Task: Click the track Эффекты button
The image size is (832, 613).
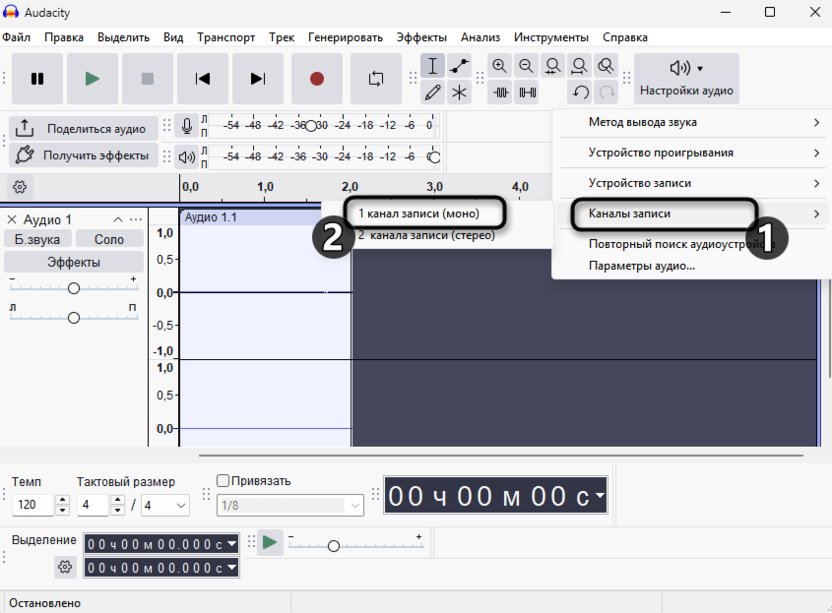Action: (x=73, y=262)
